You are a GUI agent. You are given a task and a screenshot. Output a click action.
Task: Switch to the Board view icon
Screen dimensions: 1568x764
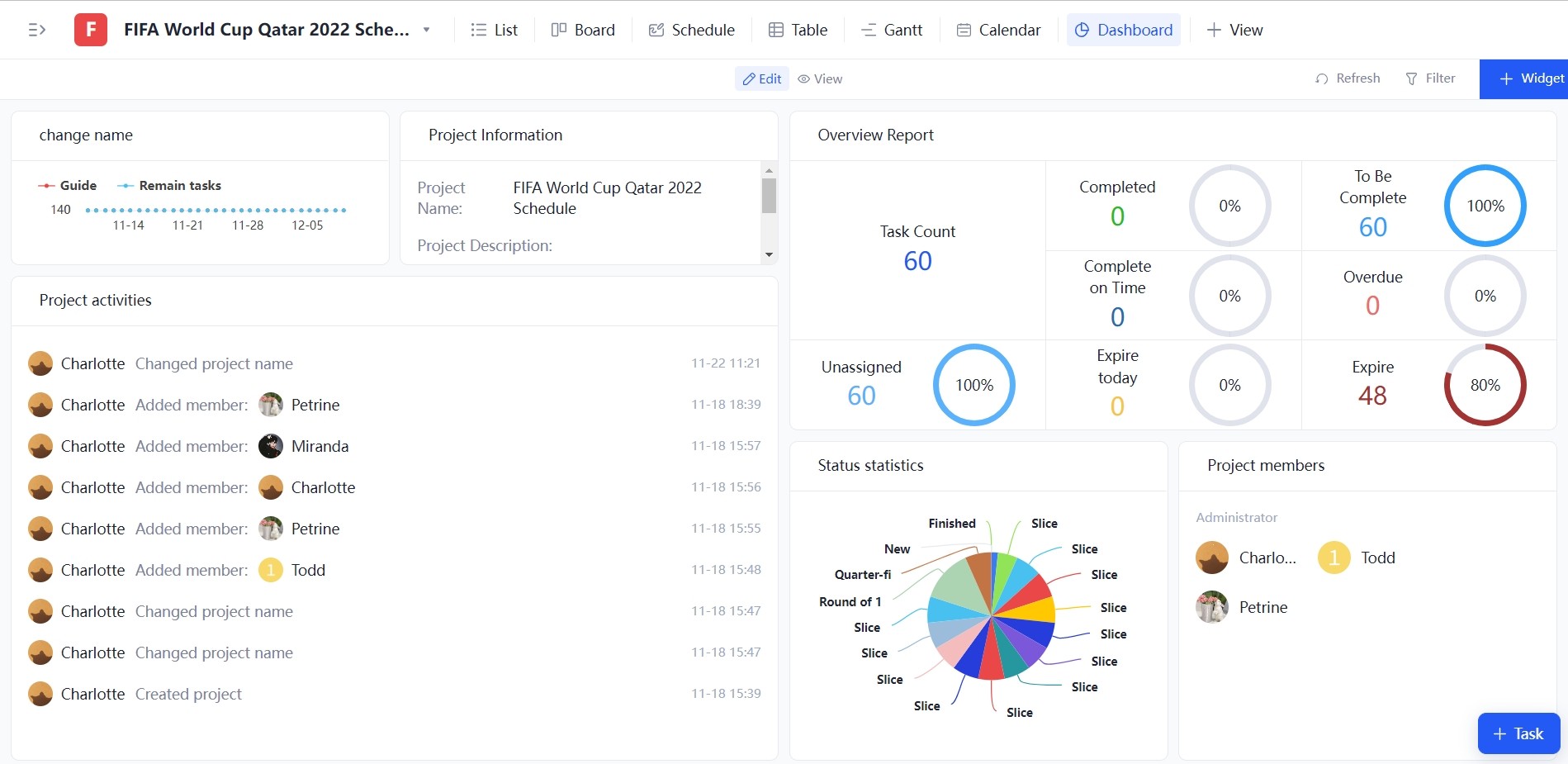pyautogui.click(x=559, y=29)
